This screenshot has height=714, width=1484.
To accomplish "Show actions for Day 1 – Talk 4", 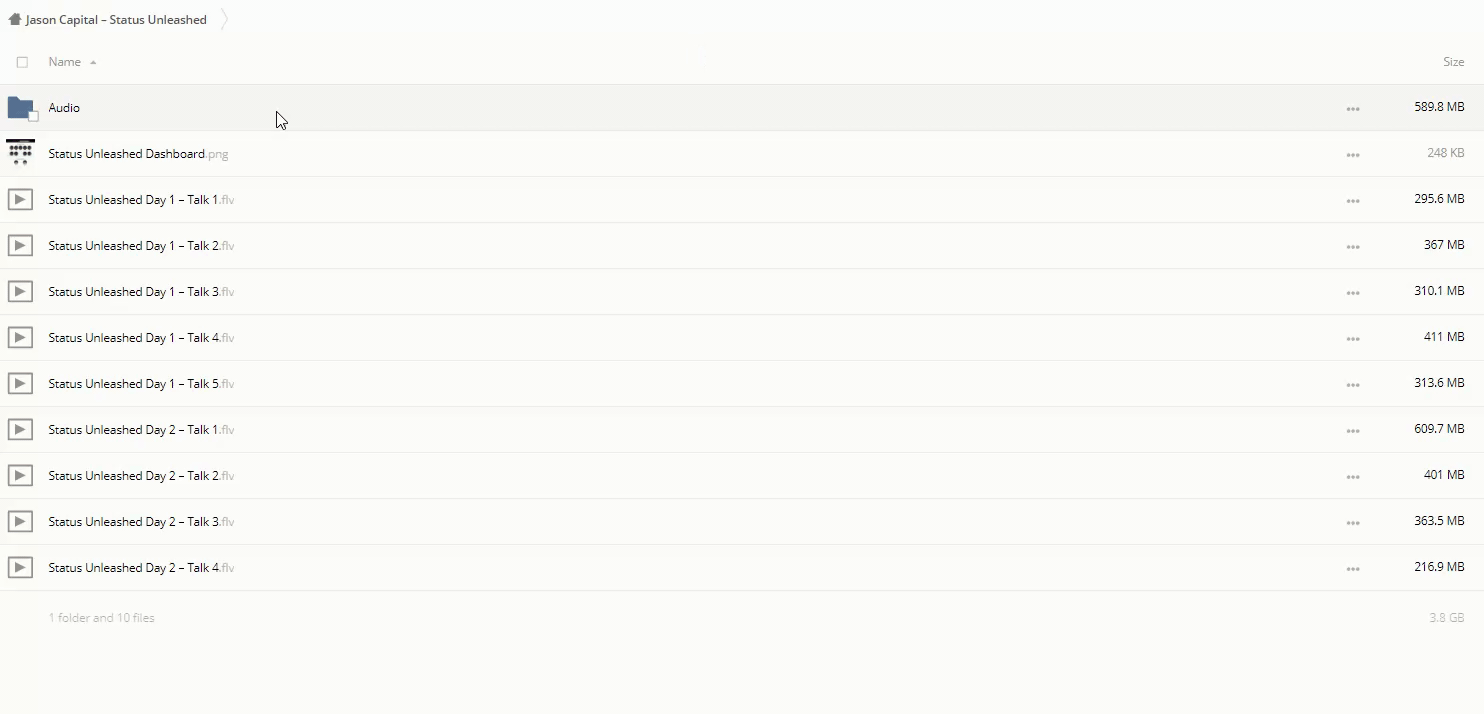I will pyautogui.click(x=1353, y=339).
